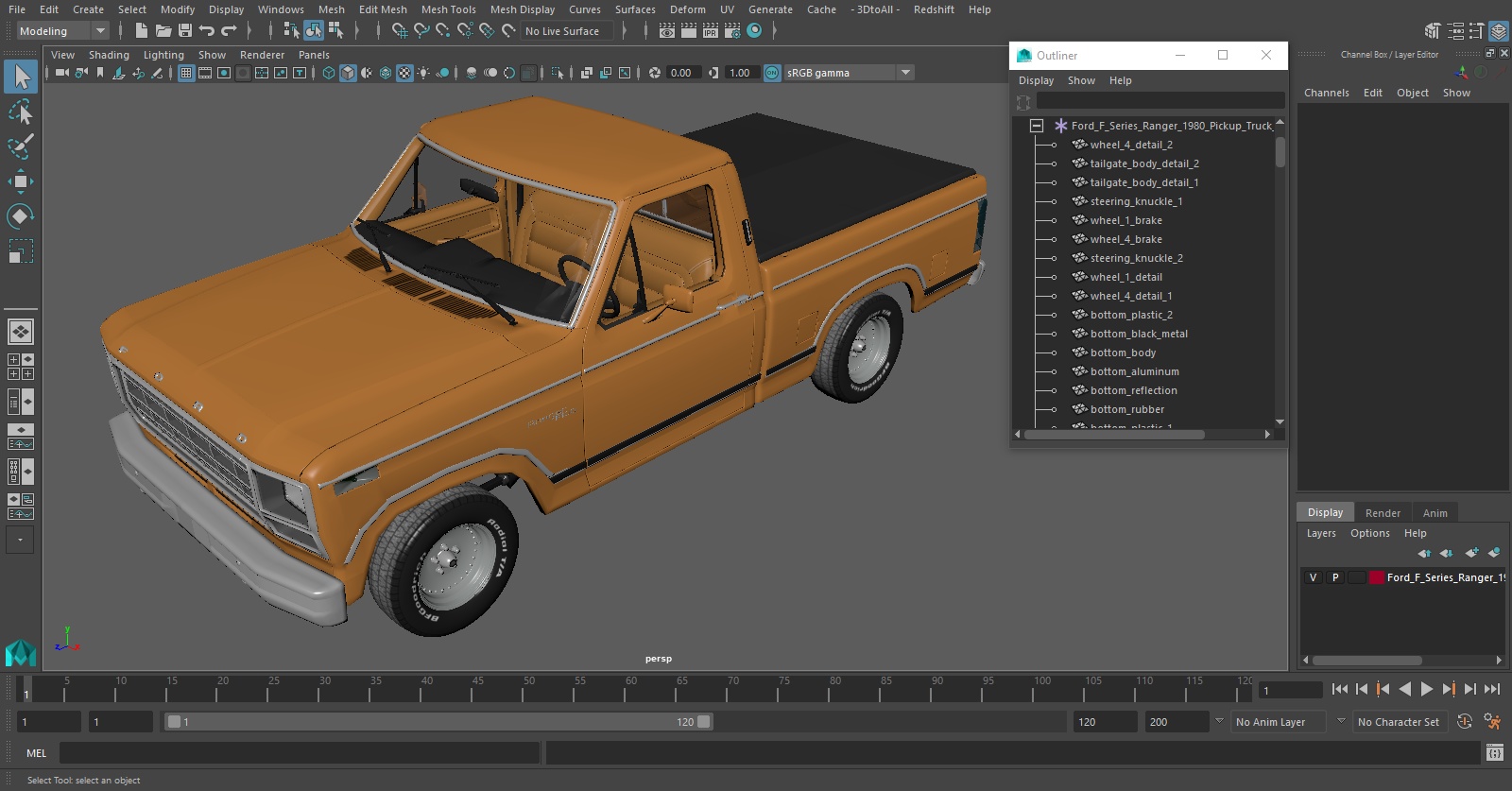Activate the Lasso select tool
1512x791 pixels.
click(x=21, y=112)
